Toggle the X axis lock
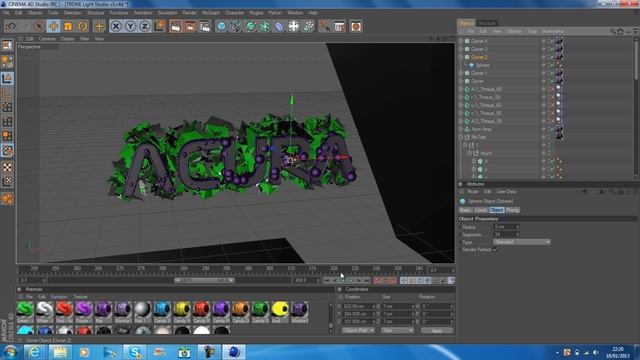Image resolution: width=640 pixels, height=360 pixels. [x=116, y=27]
